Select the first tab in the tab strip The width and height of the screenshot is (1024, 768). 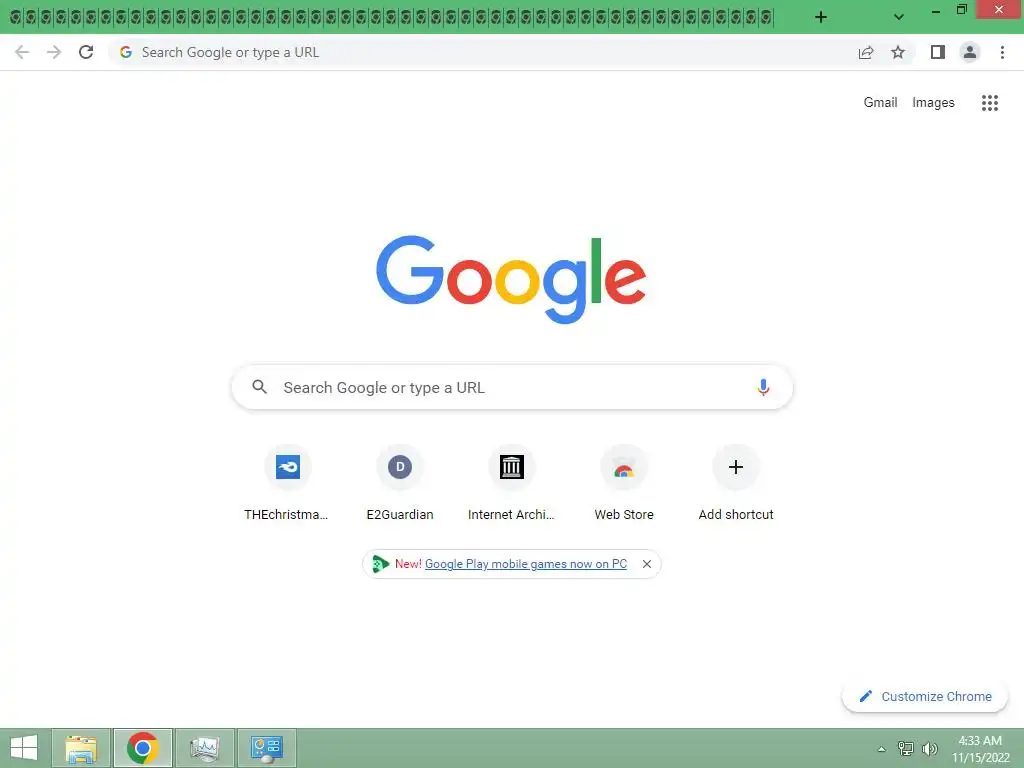point(16,17)
